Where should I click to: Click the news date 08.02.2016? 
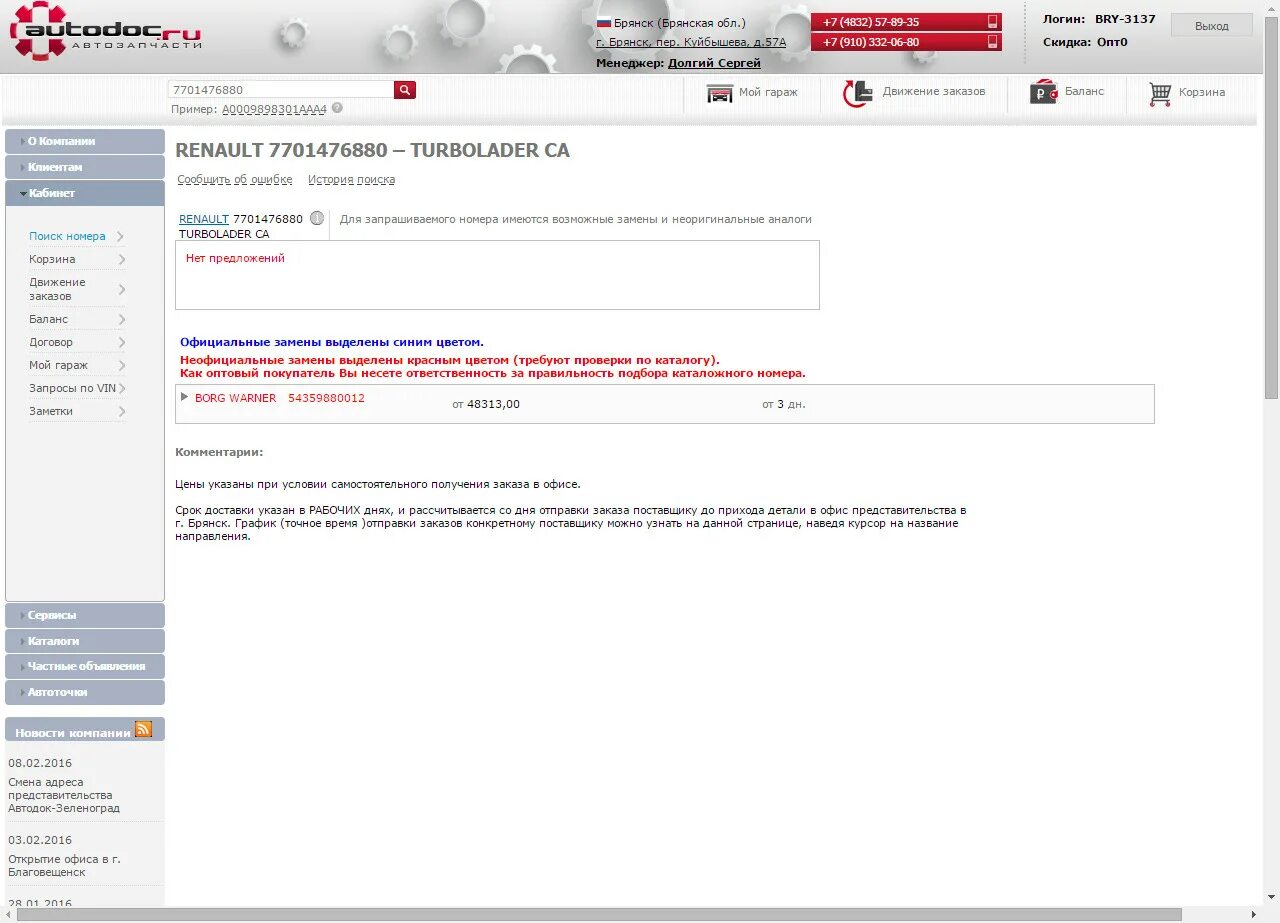pos(40,763)
